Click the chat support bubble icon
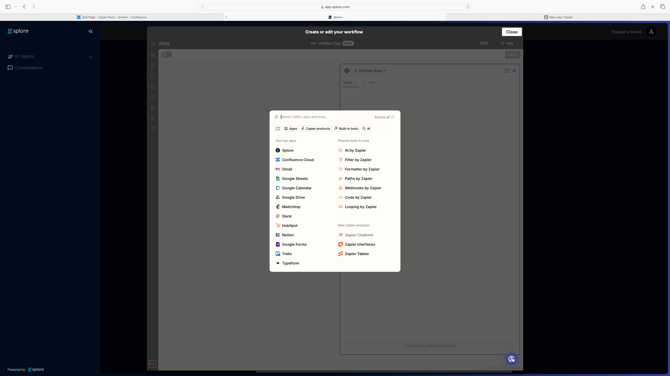Viewport: 670px width, 376px height. (511, 359)
